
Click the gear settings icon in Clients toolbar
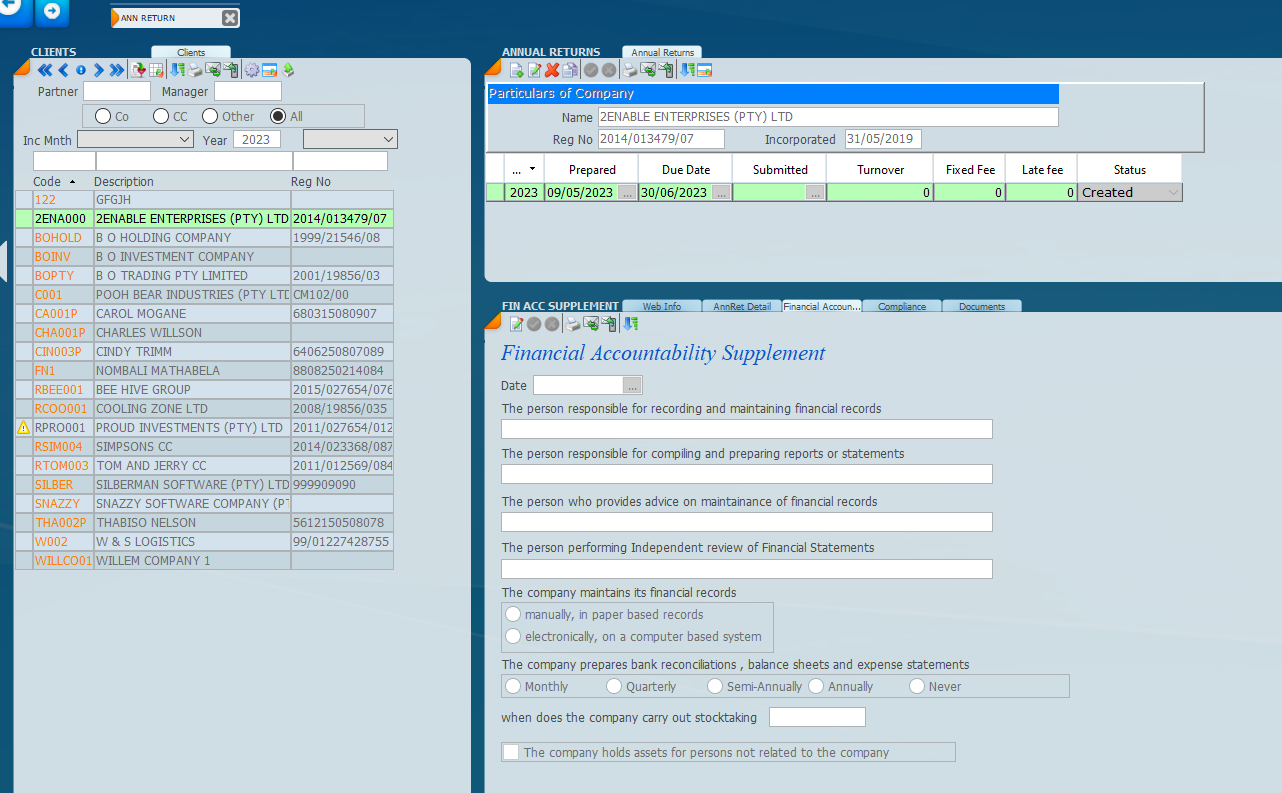[251, 70]
